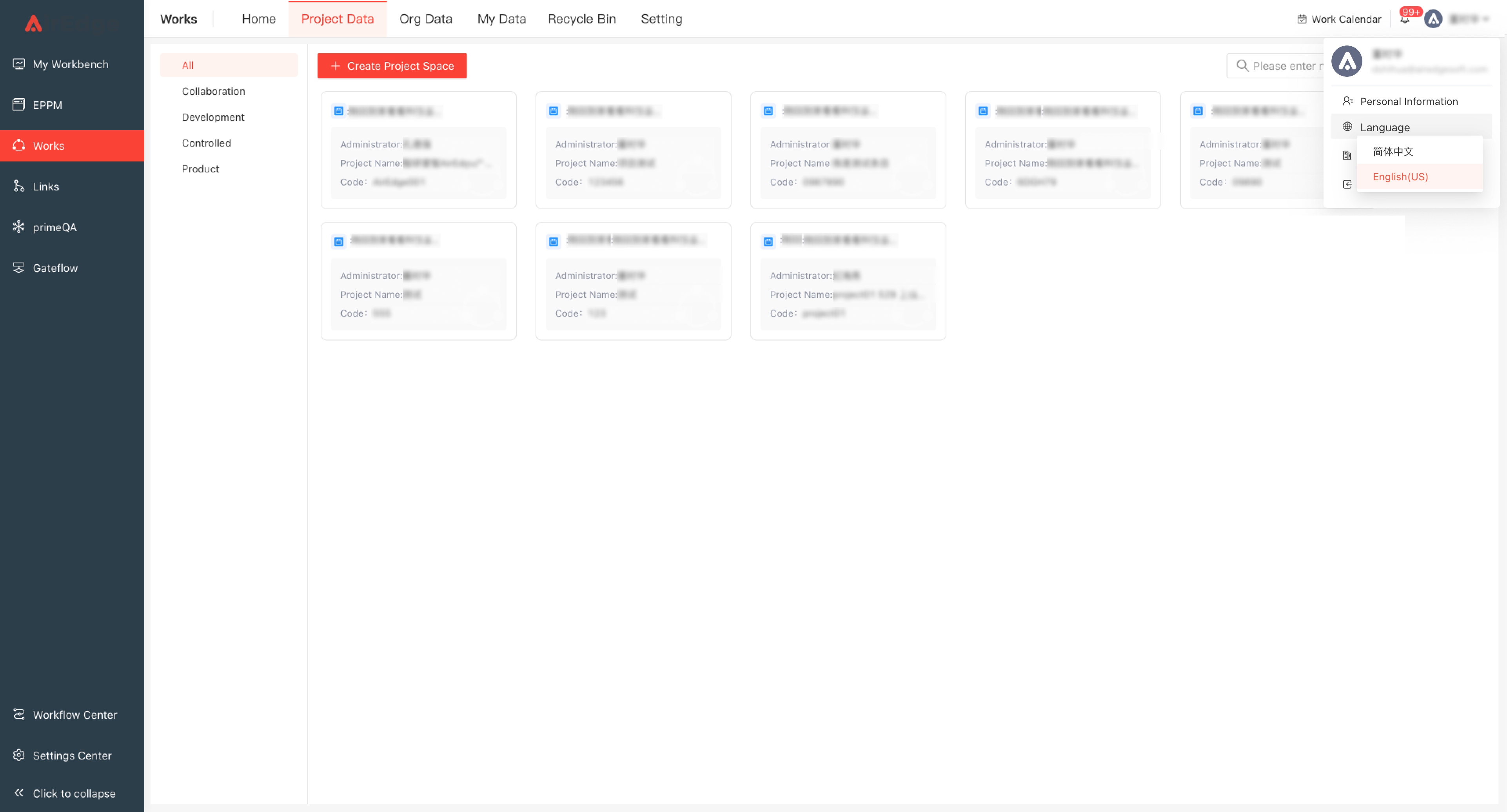Toggle the user account dropdown arrow
This screenshot has height=812, width=1507.
pos(1486,19)
